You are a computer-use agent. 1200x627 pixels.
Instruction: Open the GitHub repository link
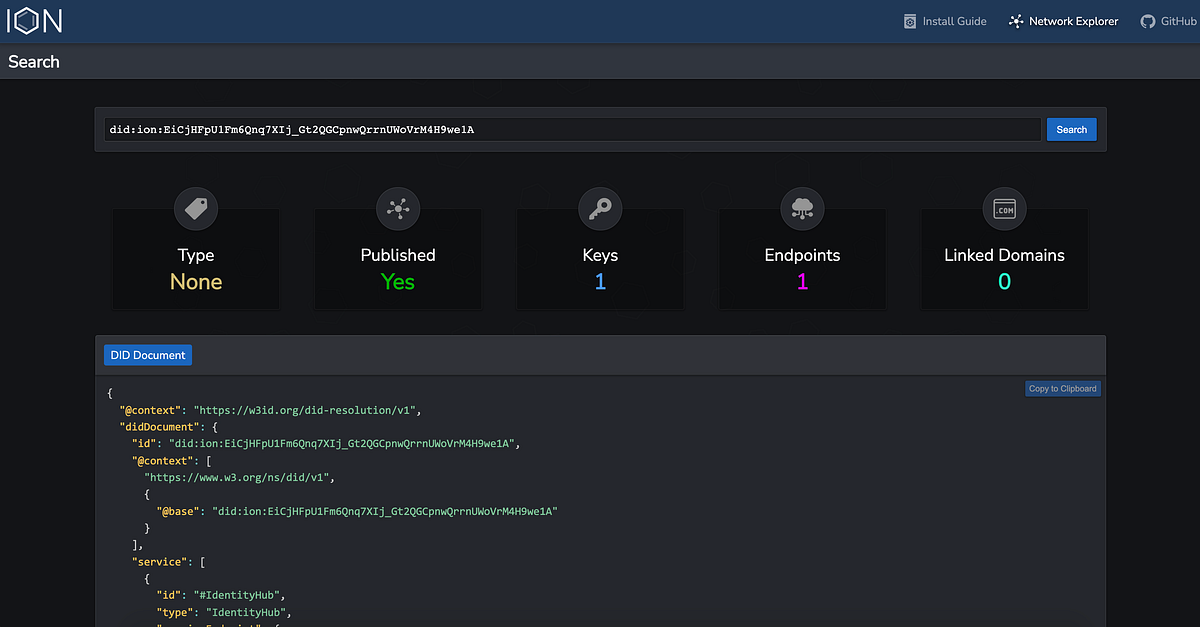[1168, 21]
